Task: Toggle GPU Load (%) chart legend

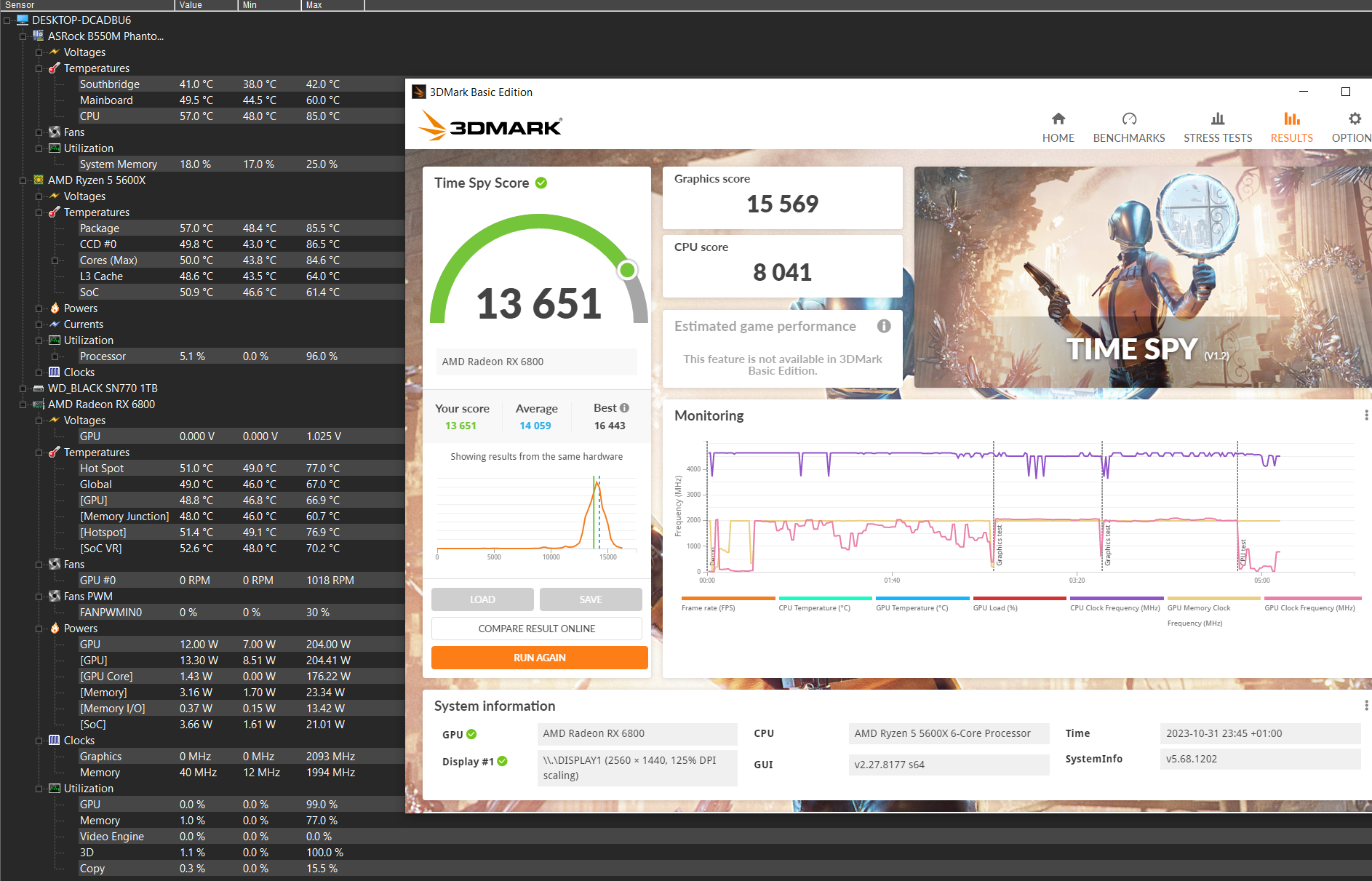Action: (x=1019, y=604)
